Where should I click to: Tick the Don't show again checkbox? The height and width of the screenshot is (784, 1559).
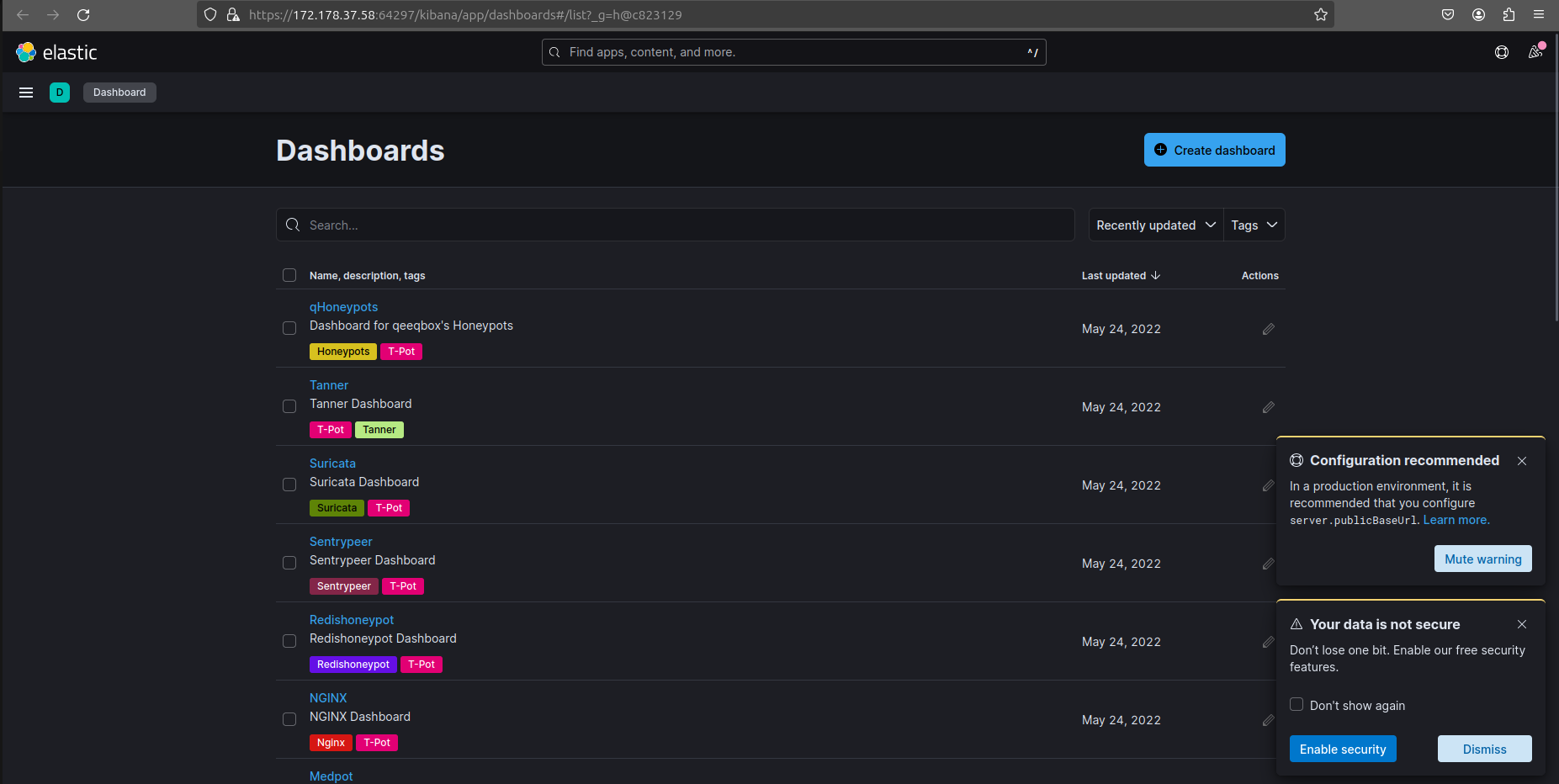click(x=1297, y=704)
